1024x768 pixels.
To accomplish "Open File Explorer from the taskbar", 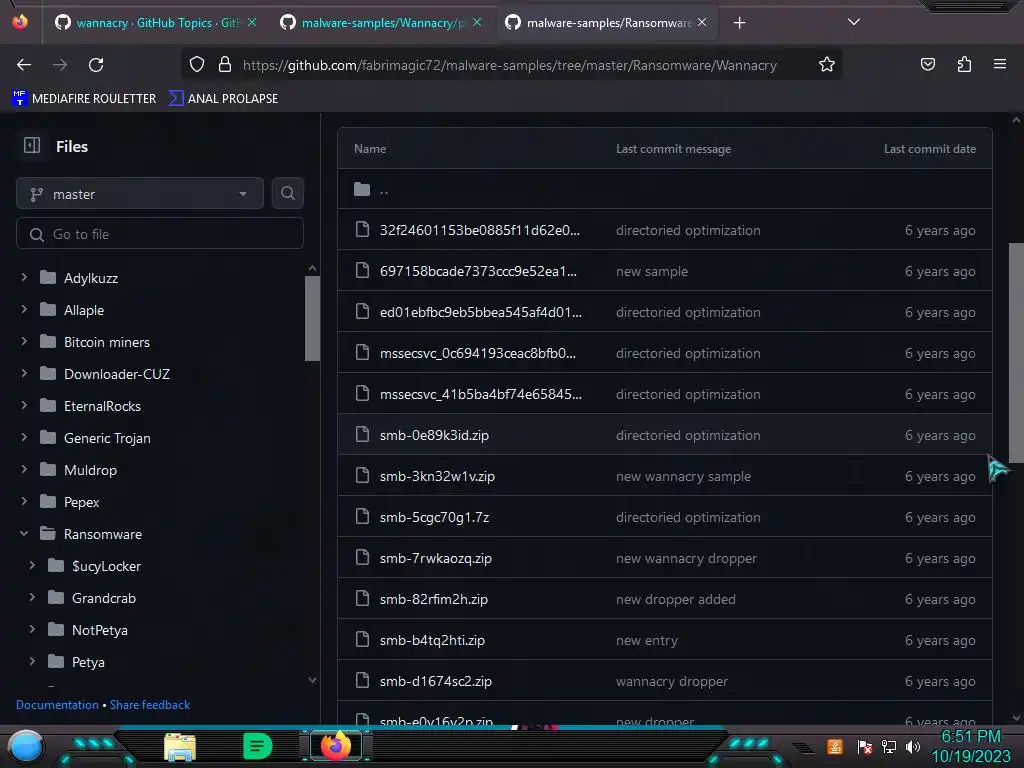I will 180,747.
